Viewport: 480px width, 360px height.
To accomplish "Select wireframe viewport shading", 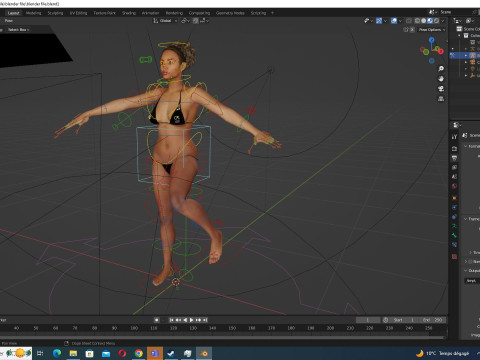I will (417, 21).
